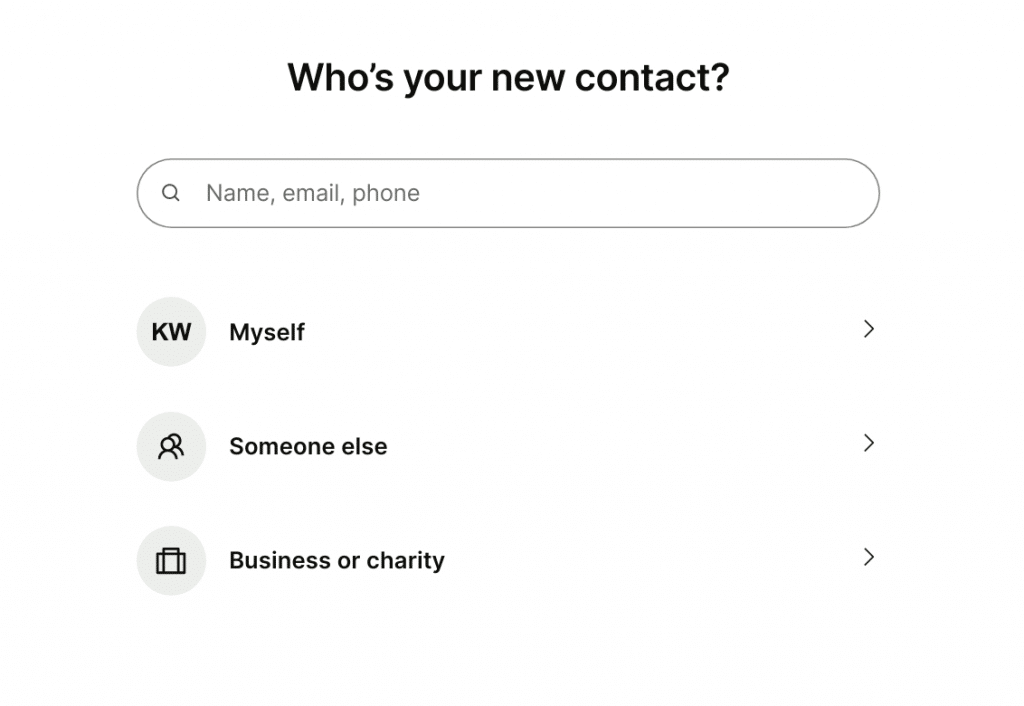Choose the Myself label text
Viewport: 1024px width, 706px height.
click(266, 332)
